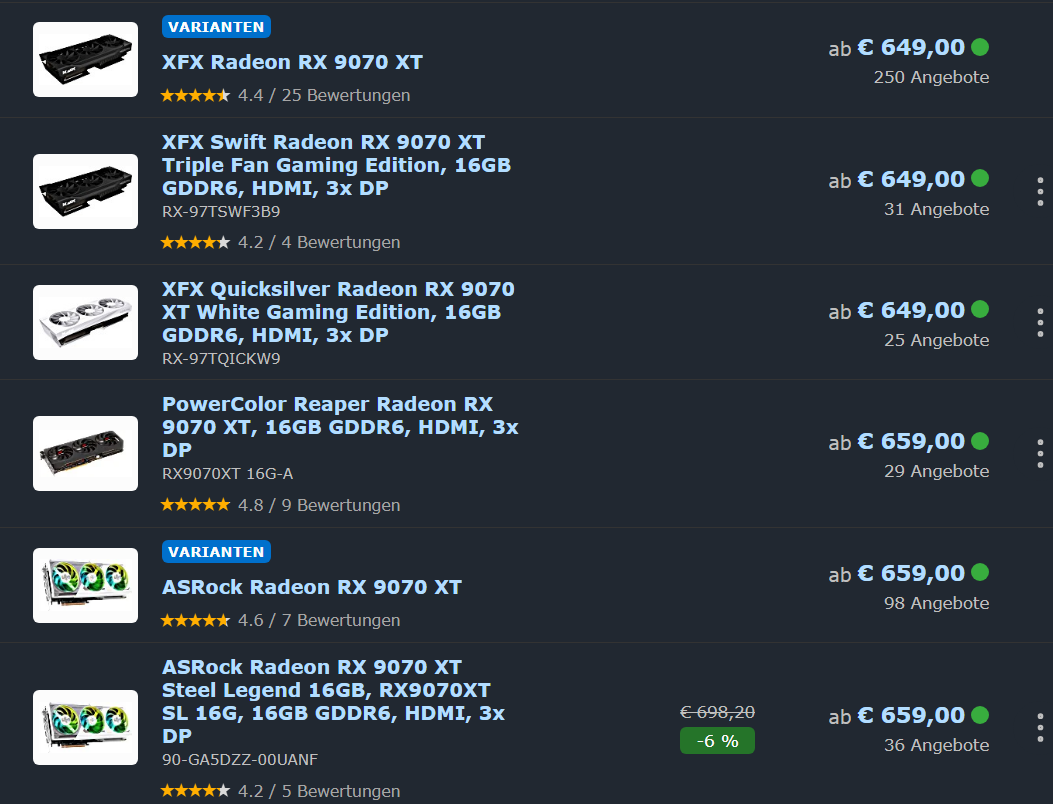The image size is (1053, 804).
Task: Open three-dot menu for PowerColor Reaper row
Action: point(1040,453)
